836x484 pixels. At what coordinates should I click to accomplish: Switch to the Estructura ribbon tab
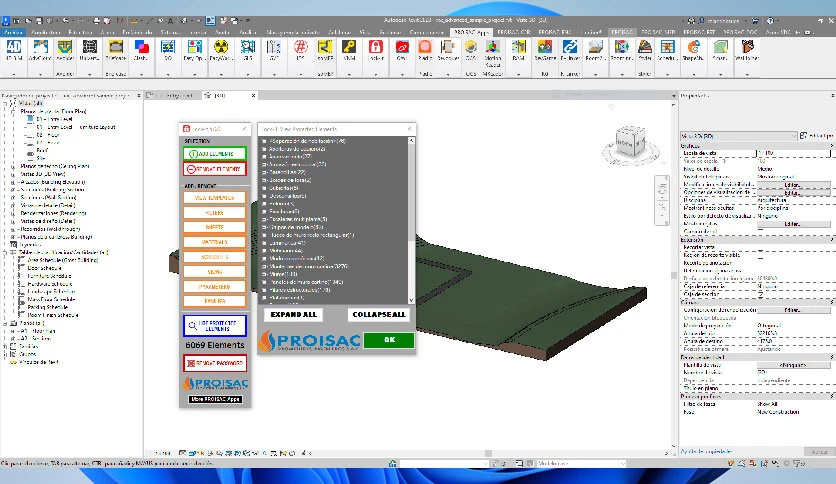click(81, 32)
